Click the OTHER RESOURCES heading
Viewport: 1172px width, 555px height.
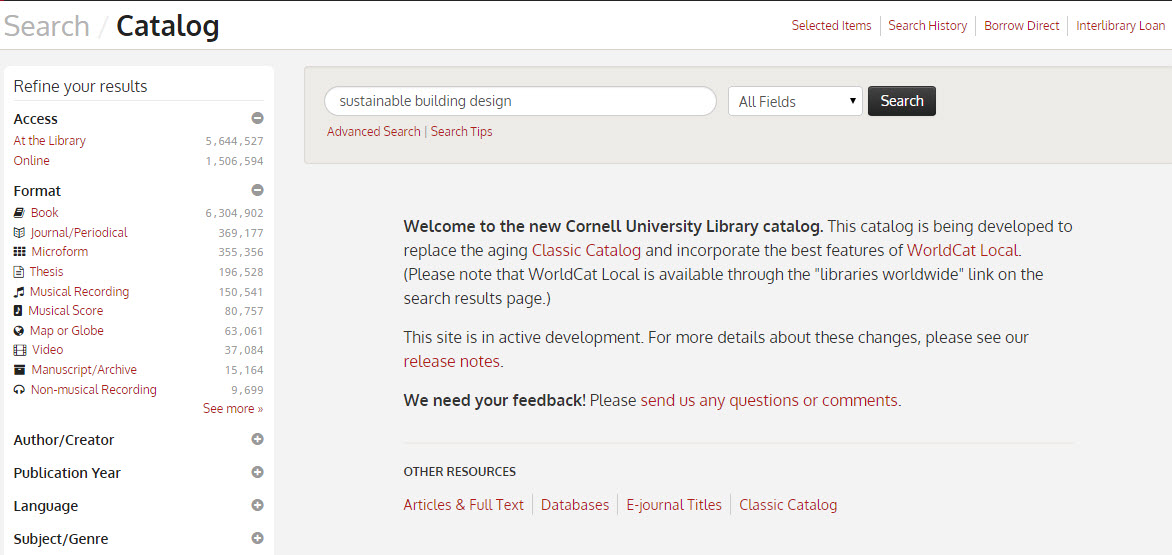460,472
